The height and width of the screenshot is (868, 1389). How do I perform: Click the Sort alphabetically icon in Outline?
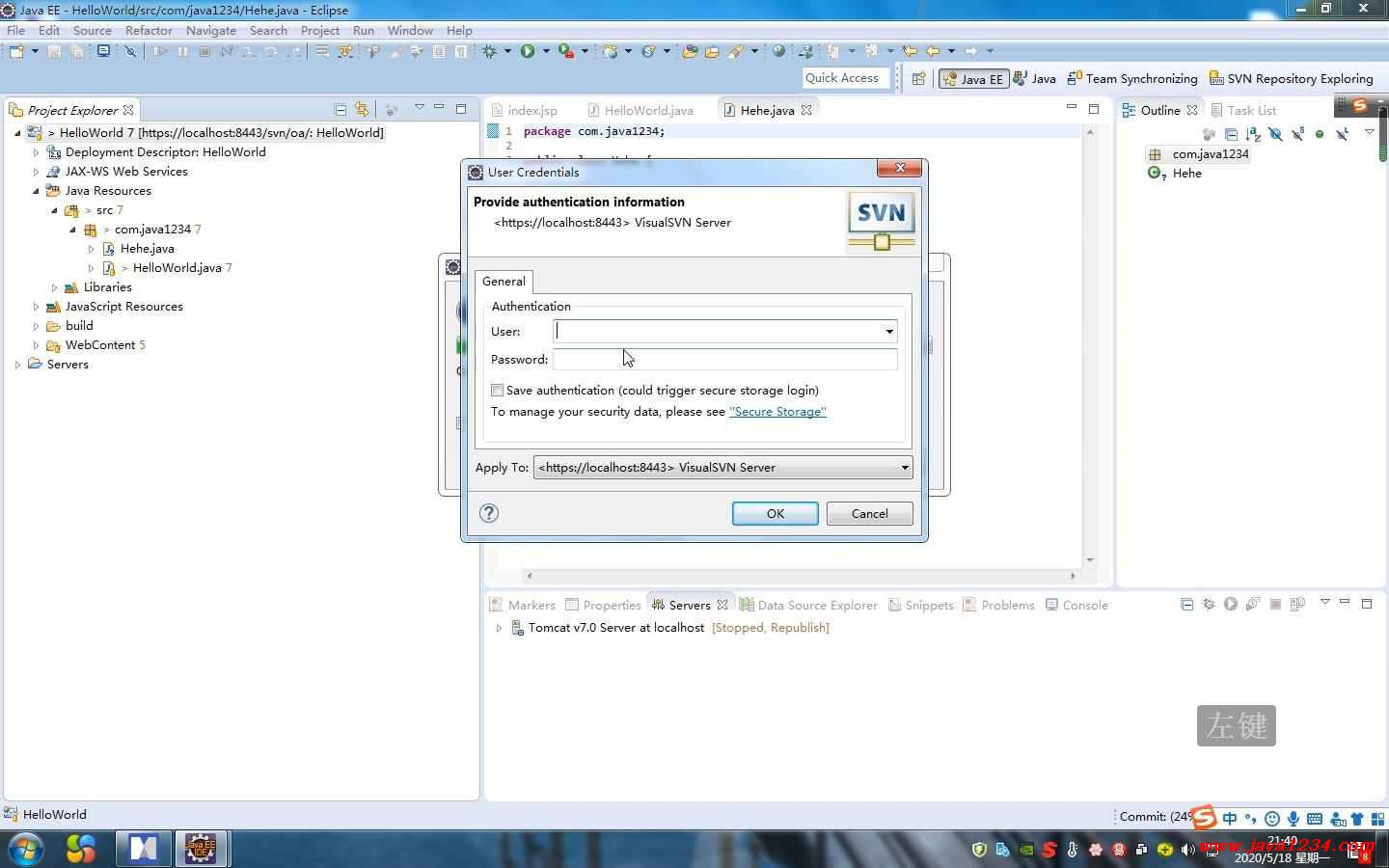tap(1253, 134)
